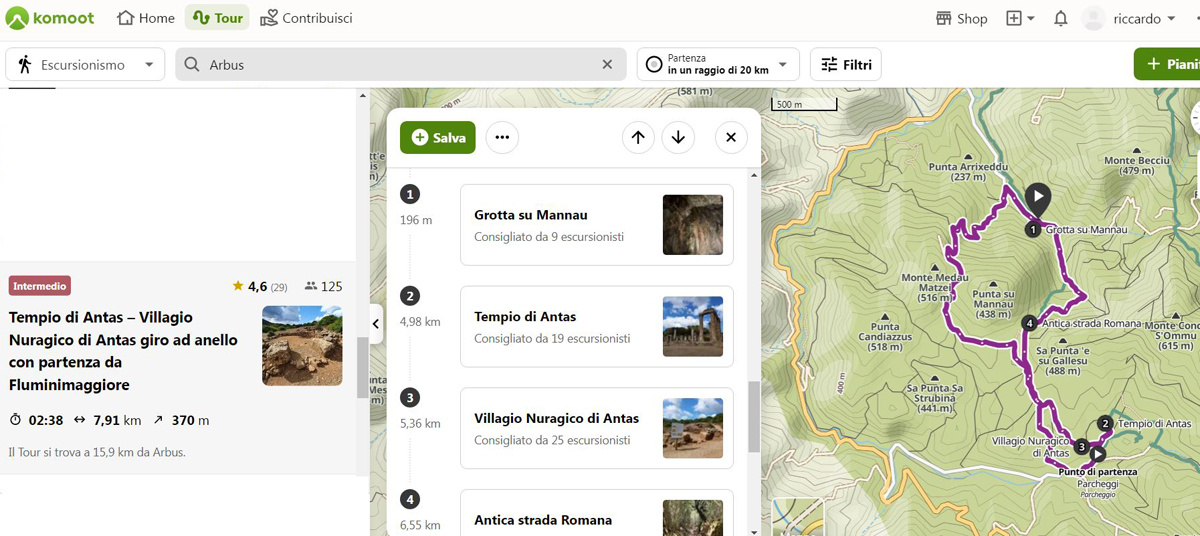Viewport: 1200px width, 536px height.
Task: Go to next tour with down arrow
Action: pos(678,137)
